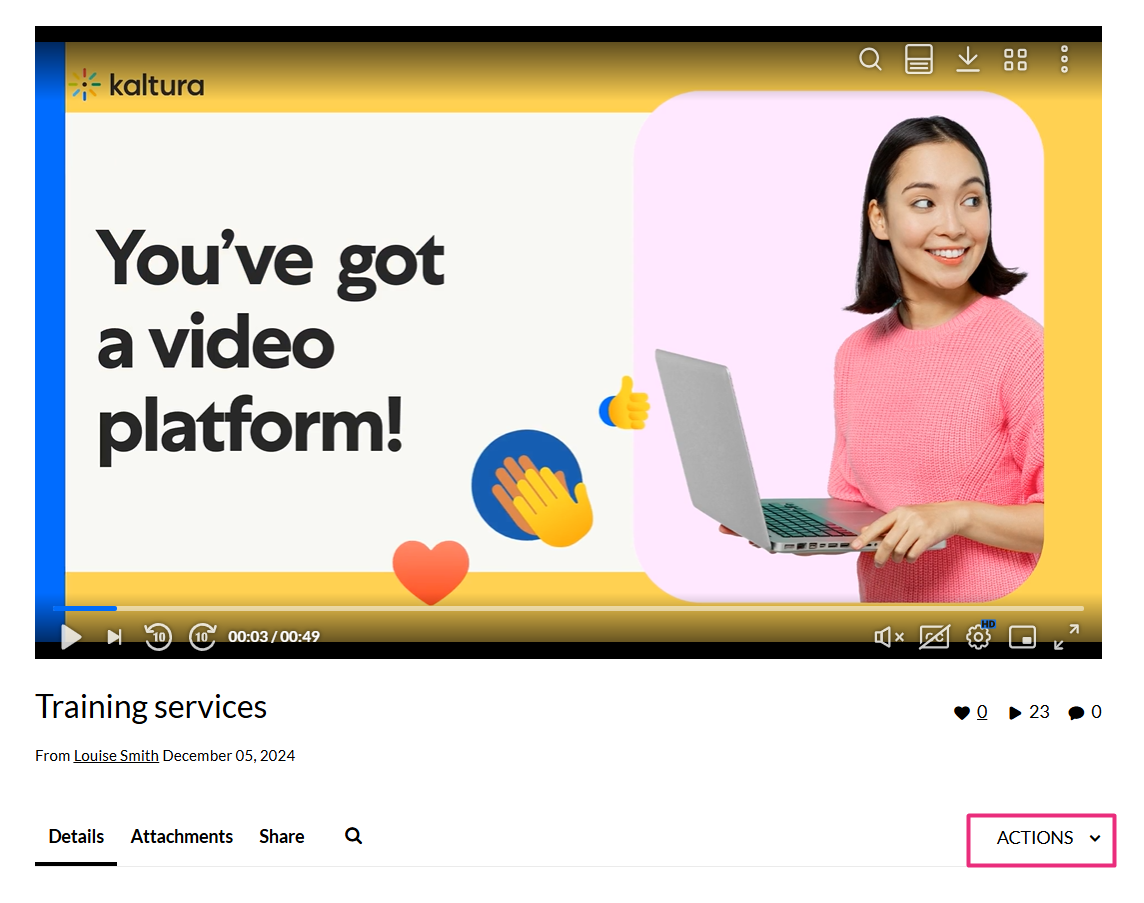This screenshot has height=903, width=1144.
Task: Open the search icon in the player
Action: pos(870,59)
